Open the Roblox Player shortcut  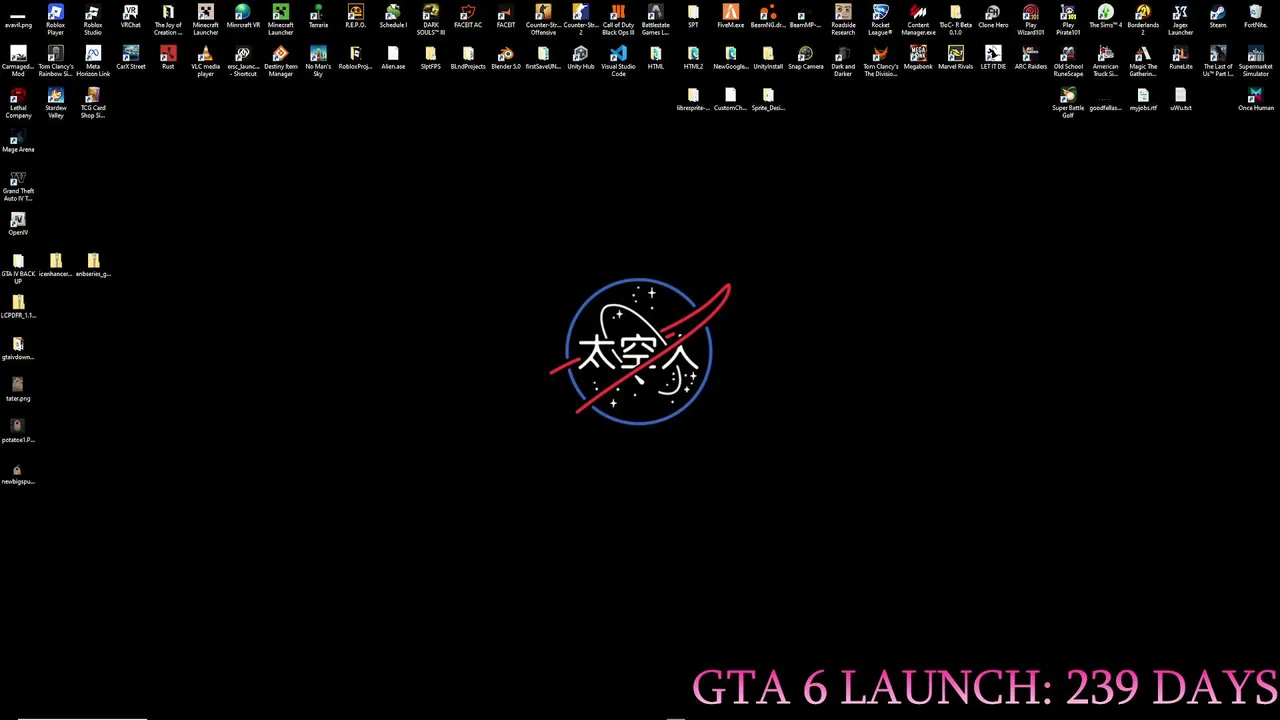pos(55,19)
